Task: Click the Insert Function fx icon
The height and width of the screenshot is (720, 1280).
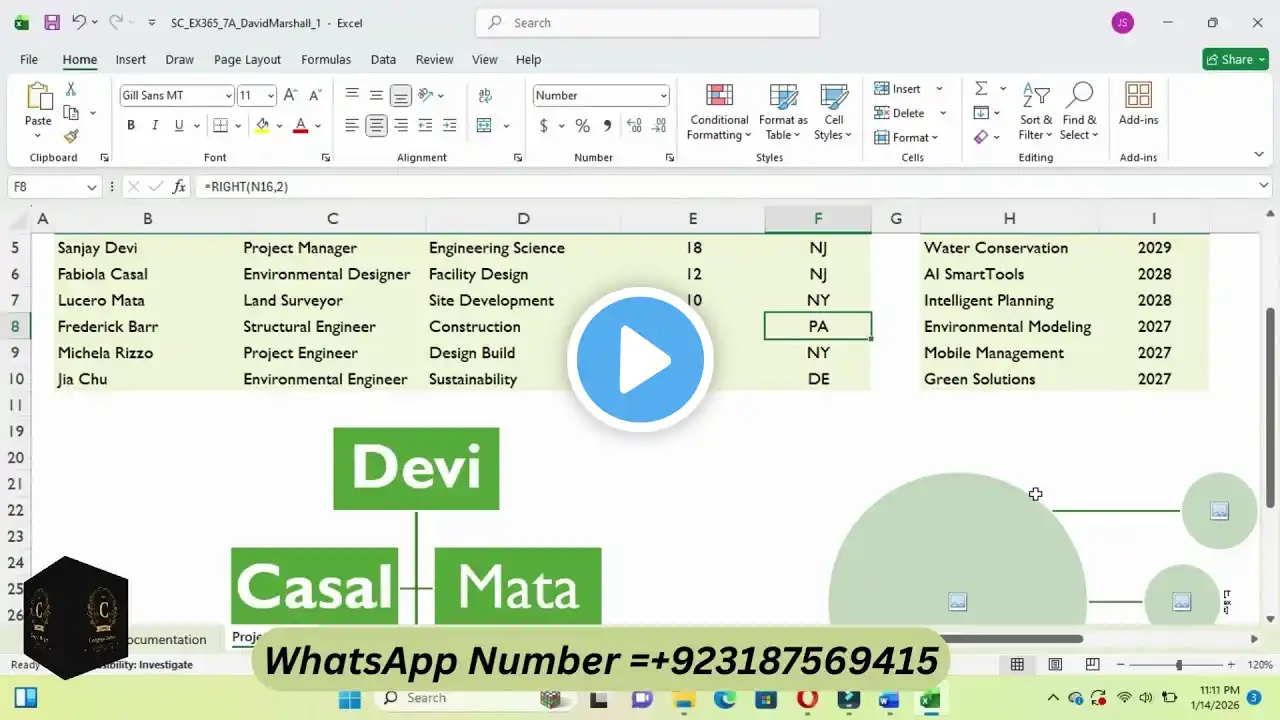Action: [179, 187]
